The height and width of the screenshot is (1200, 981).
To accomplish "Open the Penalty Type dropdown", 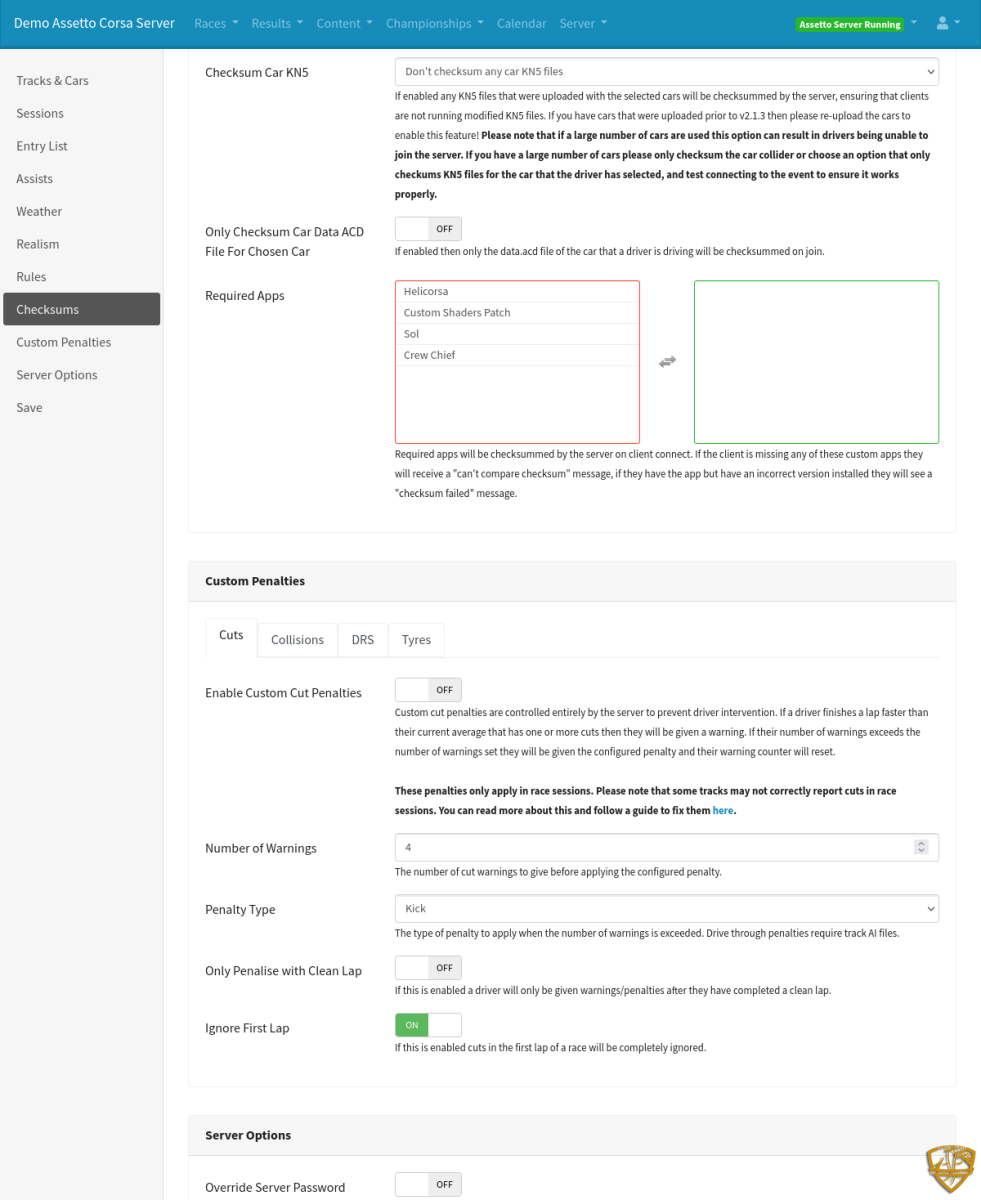I will click(666, 909).
